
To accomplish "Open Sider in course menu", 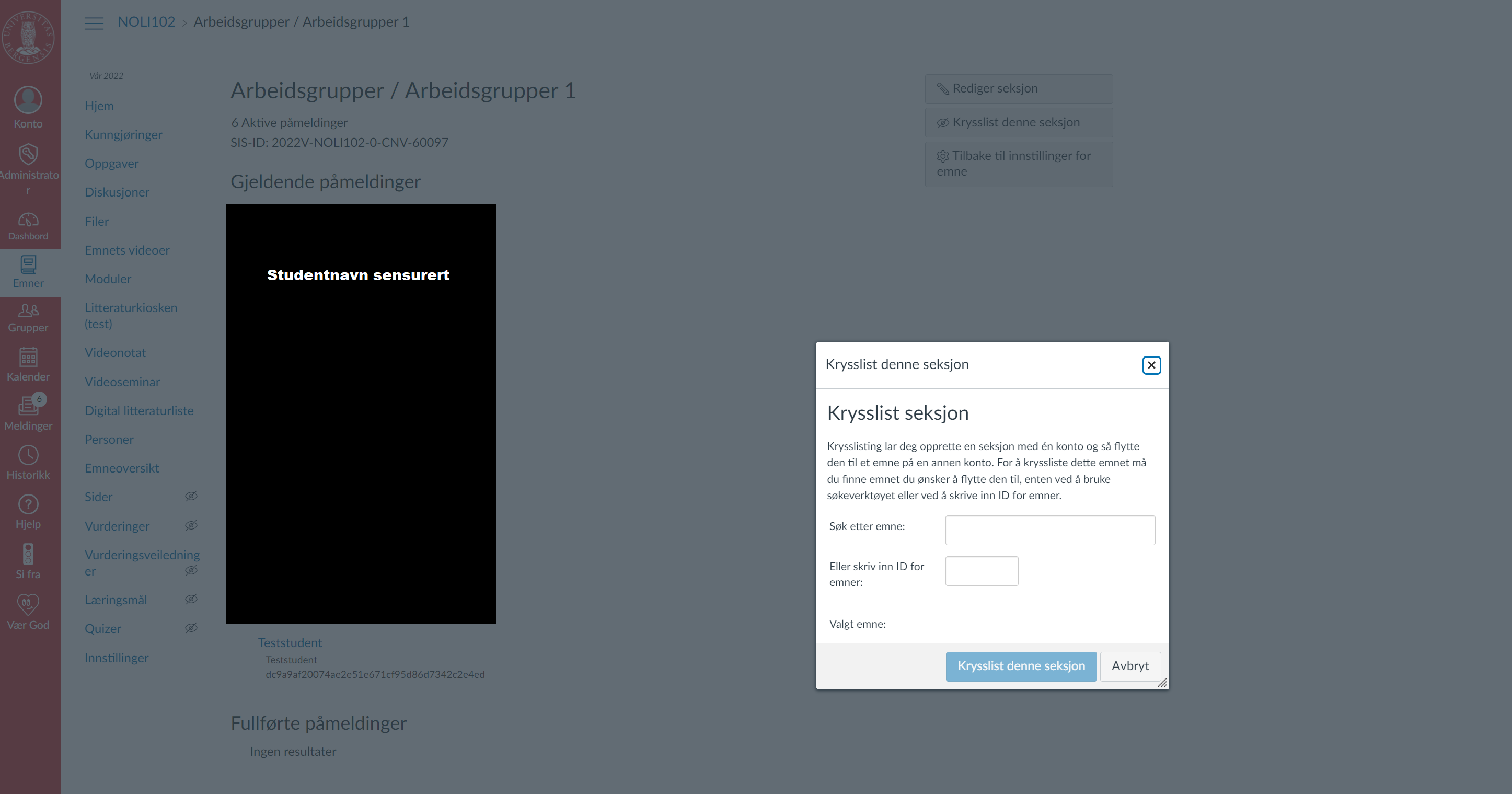I will point(99,497).
